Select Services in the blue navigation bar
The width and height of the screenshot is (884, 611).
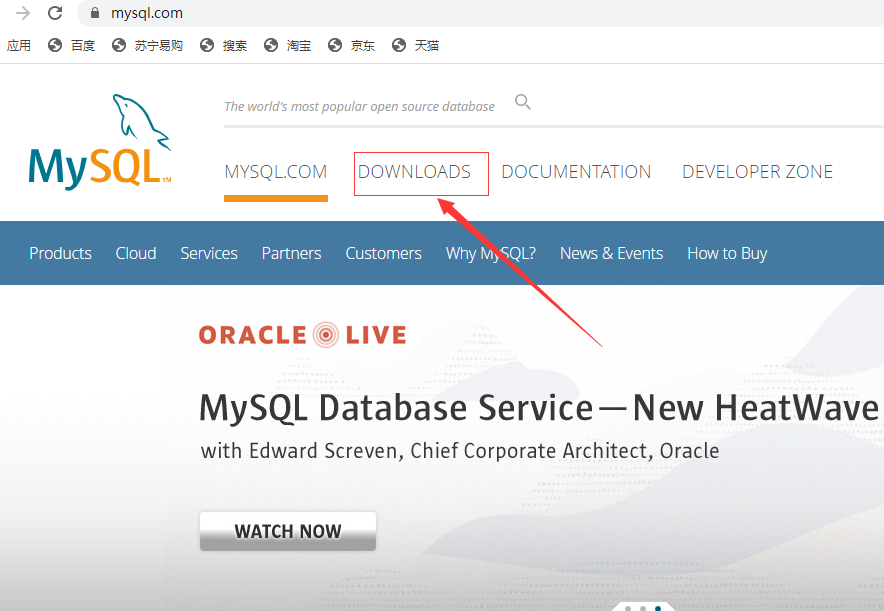tap(209, 253)
